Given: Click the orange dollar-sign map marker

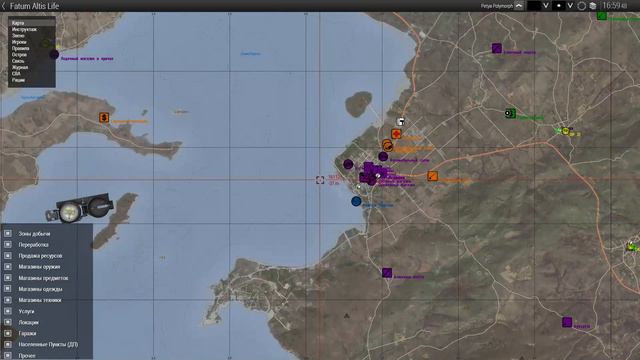Looking at the screenshot, I should click(104, 118).
